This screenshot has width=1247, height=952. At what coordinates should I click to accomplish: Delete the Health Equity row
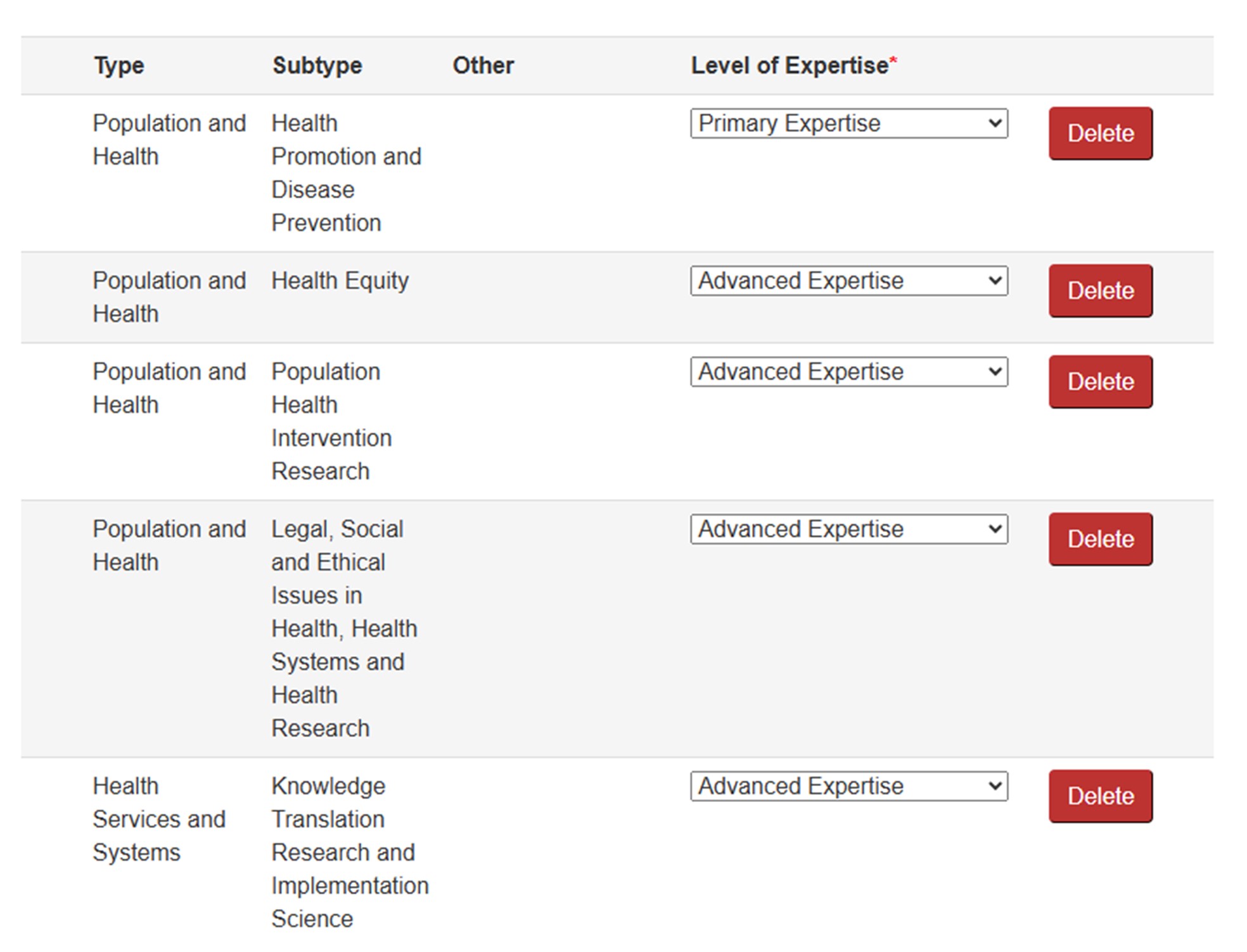pos(1100,291)
